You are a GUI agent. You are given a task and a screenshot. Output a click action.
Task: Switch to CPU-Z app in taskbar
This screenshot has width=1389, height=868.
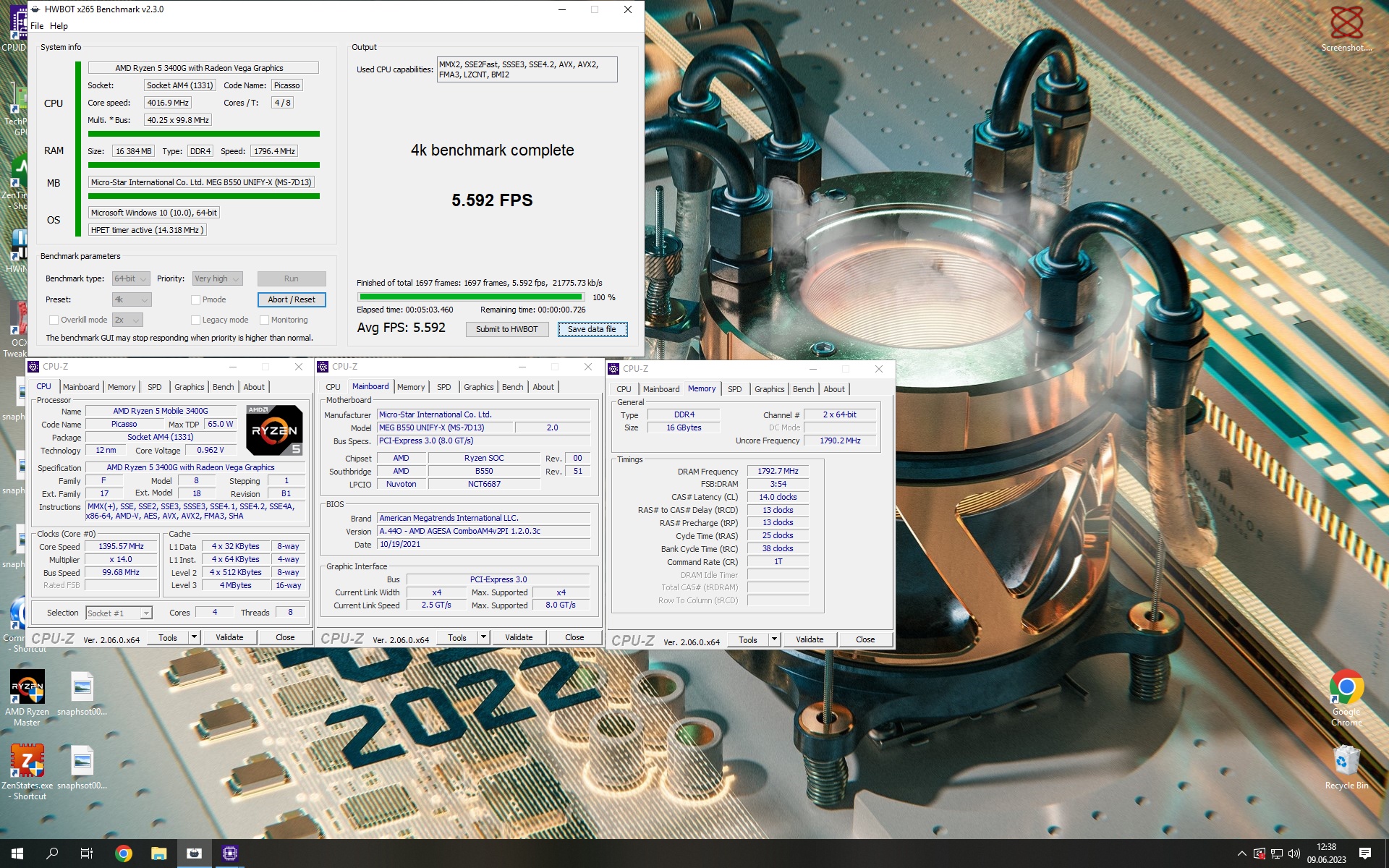(229, 854)
